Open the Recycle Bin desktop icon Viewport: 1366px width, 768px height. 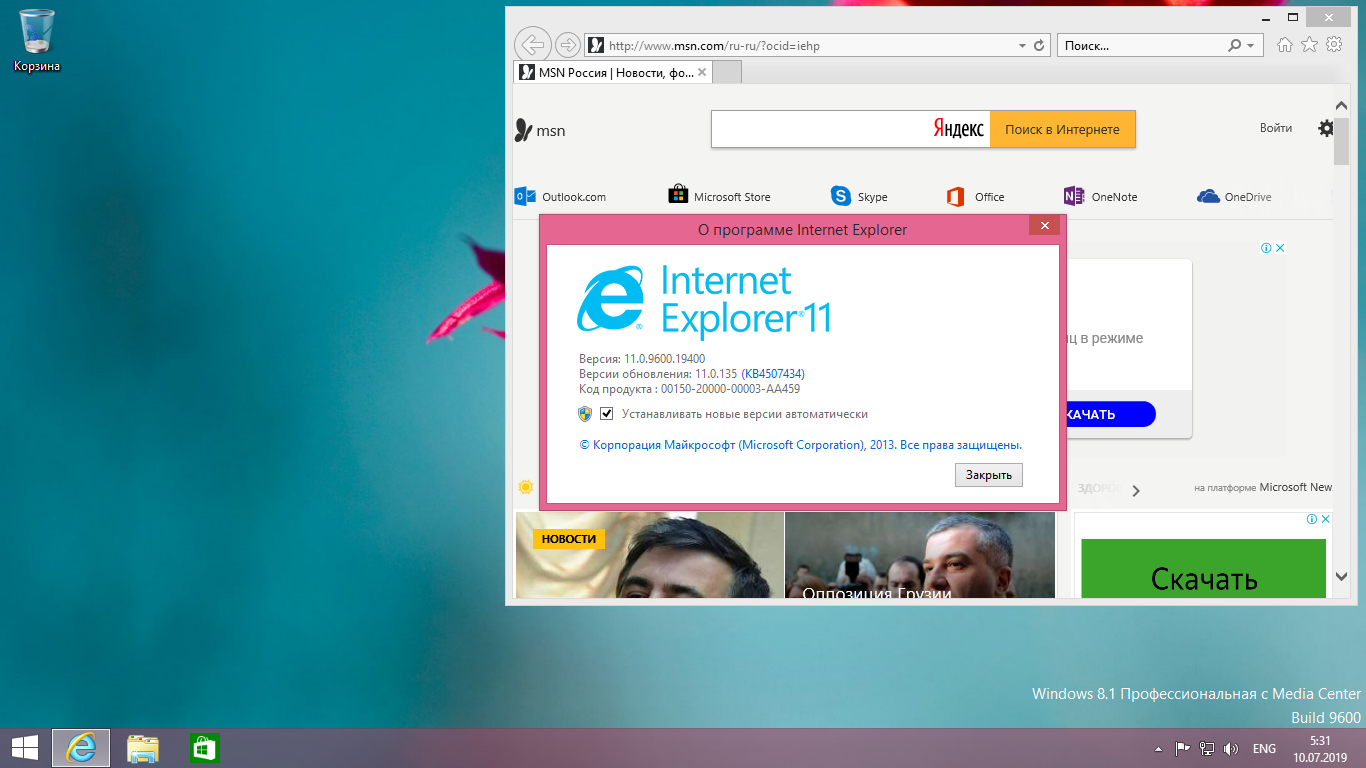pyautogui.click(x=37, y=40)
